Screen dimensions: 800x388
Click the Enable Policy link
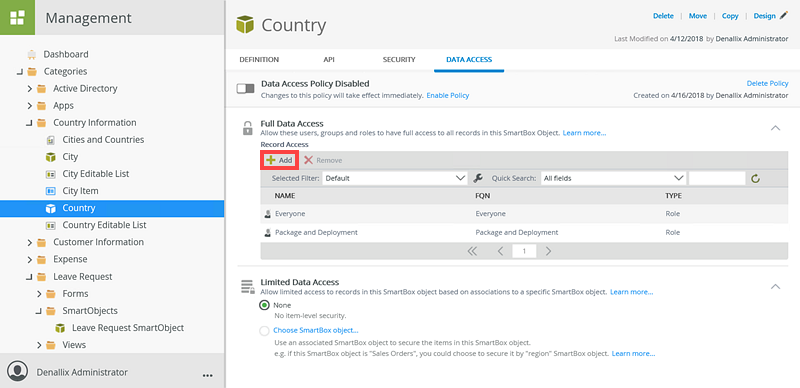[448, 95]
